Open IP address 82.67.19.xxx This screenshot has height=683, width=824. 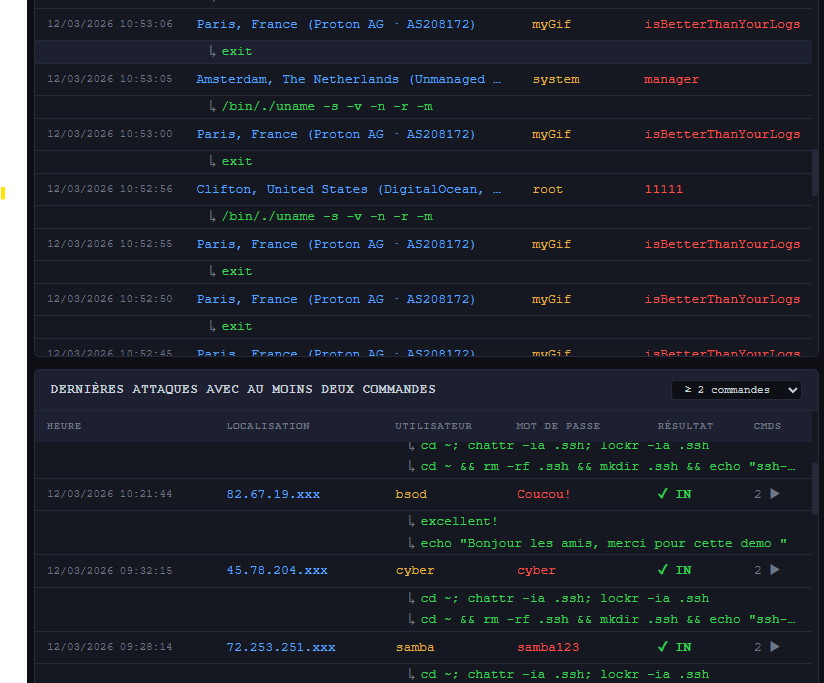click(x=273, y=494)
